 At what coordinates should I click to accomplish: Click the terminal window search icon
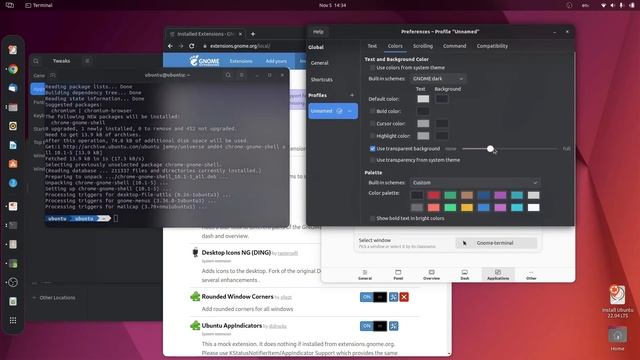click(228, 75)
